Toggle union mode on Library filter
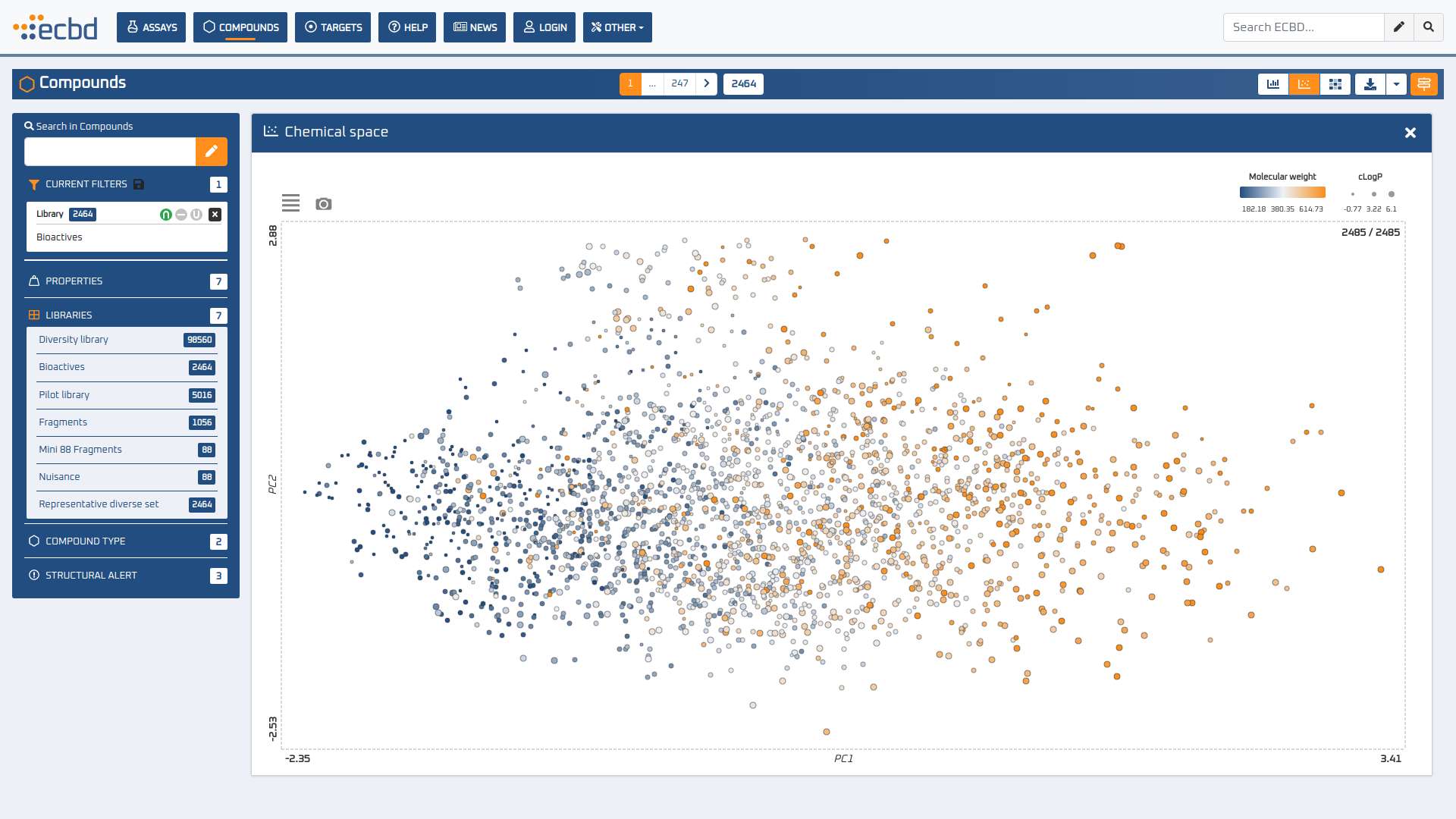 coord(196,215)
